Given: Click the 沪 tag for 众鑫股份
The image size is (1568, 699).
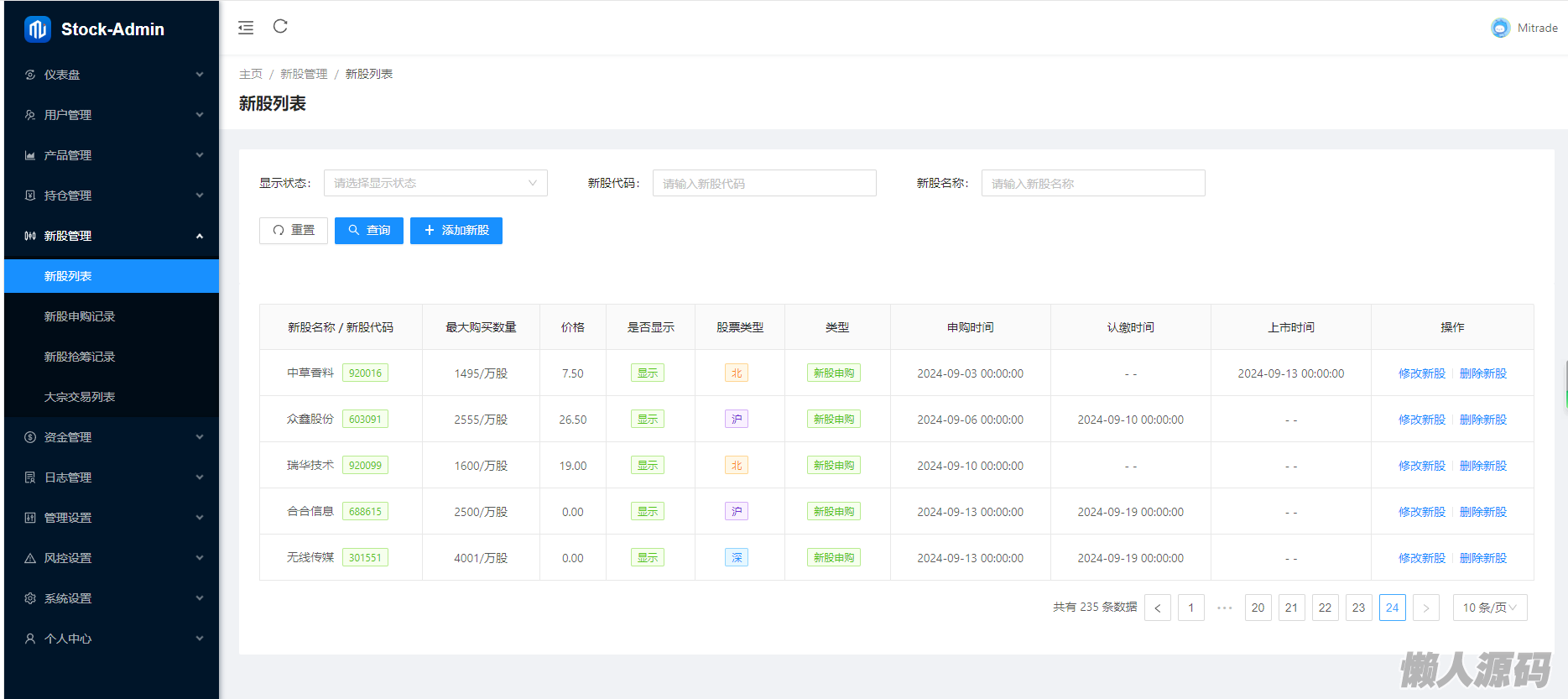Looking at the screenshot, I should click(736, 420).
